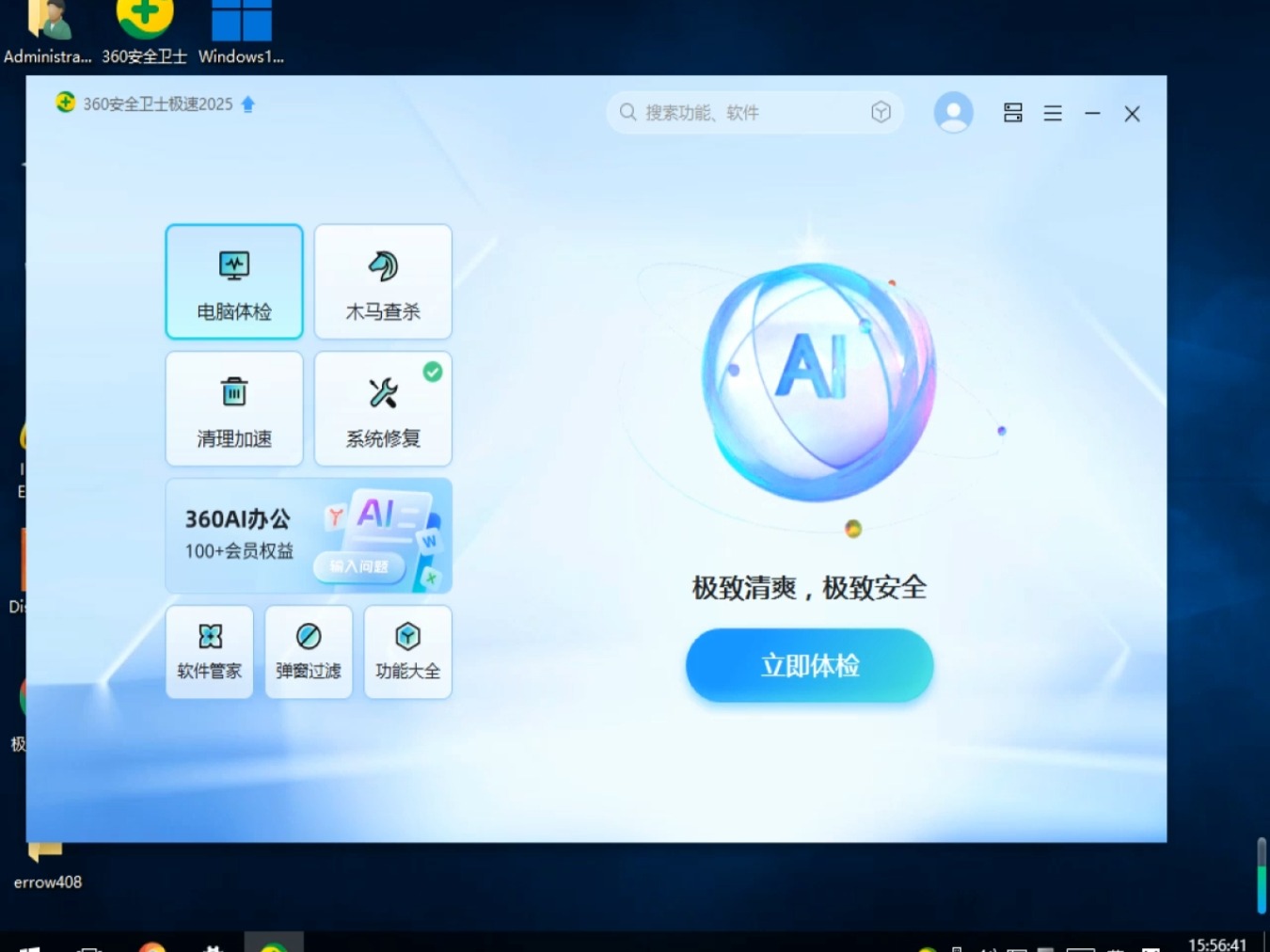
Task: Open the hamburger main menu
Action: coord(1053,113)
